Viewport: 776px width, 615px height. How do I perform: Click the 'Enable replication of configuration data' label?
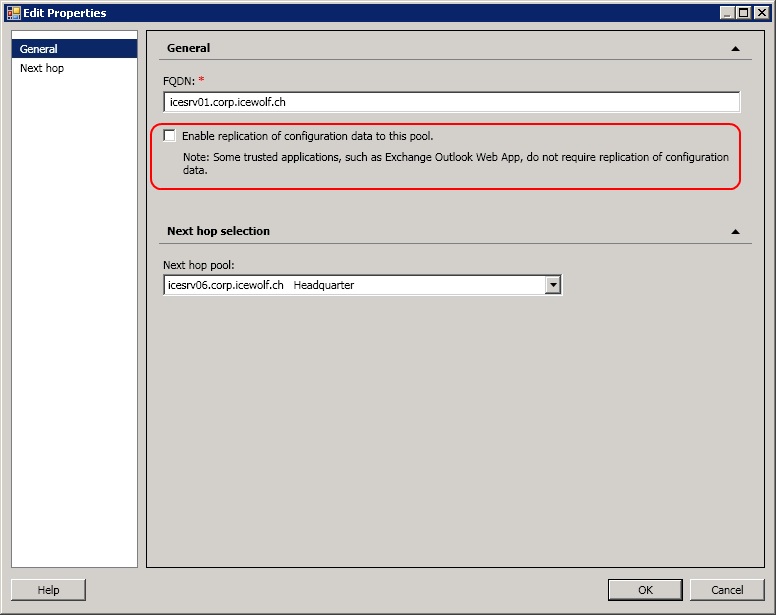[307, 136]
